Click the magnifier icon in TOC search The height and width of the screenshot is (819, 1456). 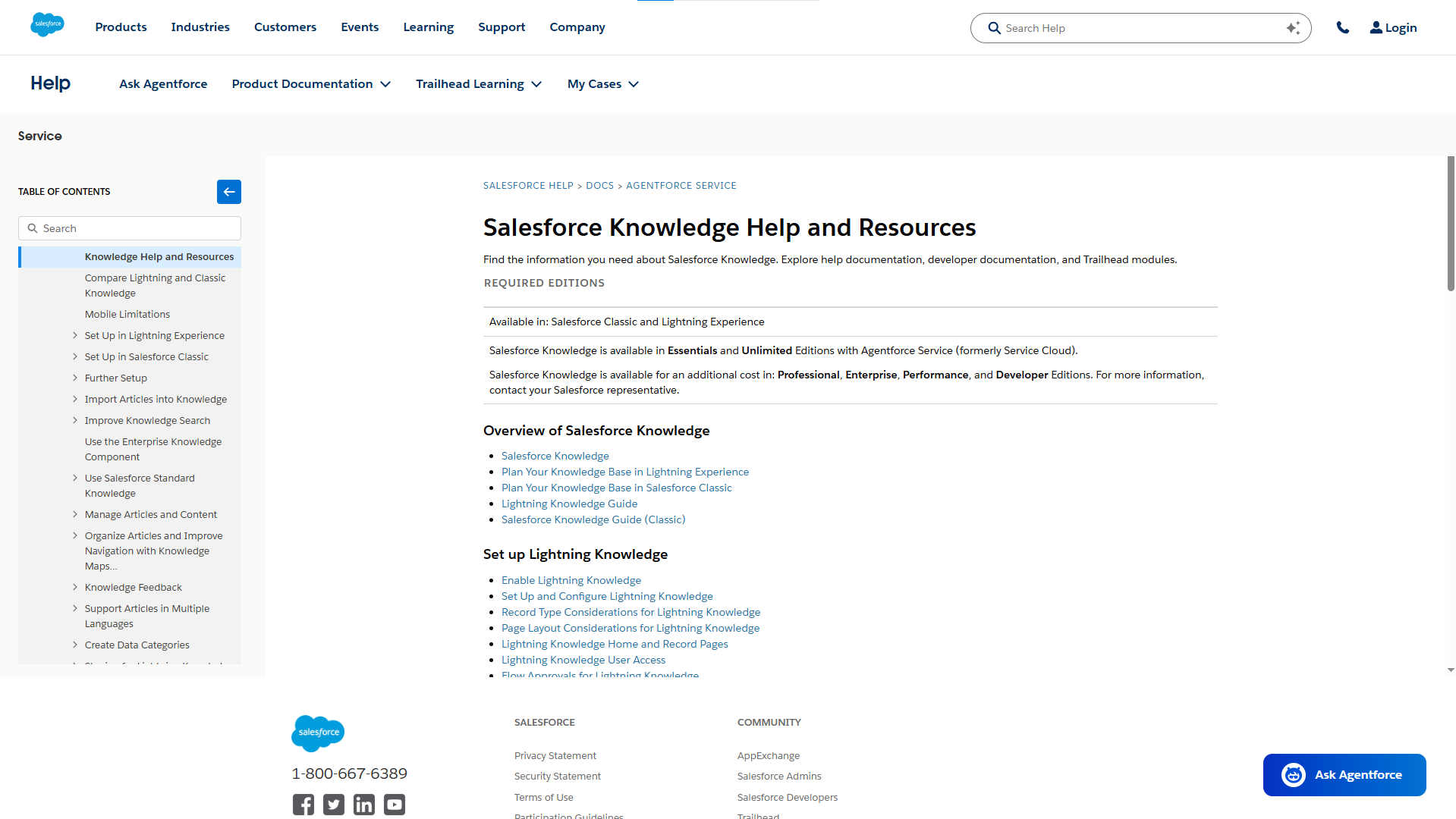tap(33, 228)
